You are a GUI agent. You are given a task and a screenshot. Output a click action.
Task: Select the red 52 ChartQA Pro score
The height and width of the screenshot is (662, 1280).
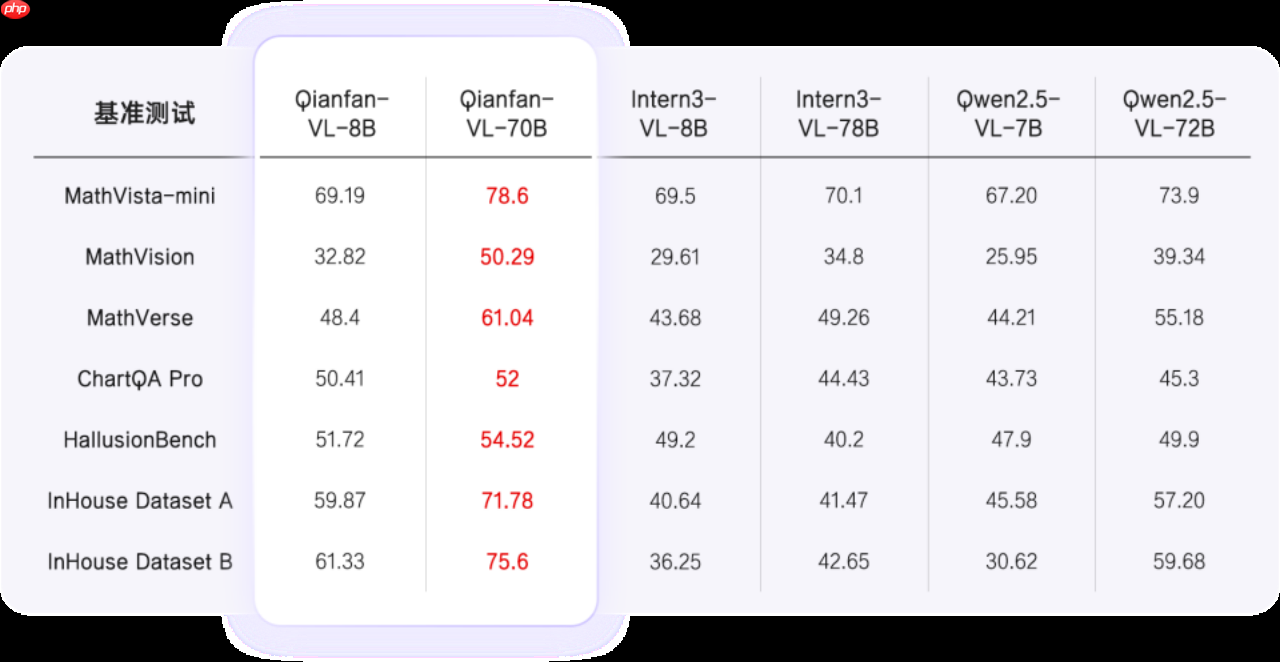[507, 379]
